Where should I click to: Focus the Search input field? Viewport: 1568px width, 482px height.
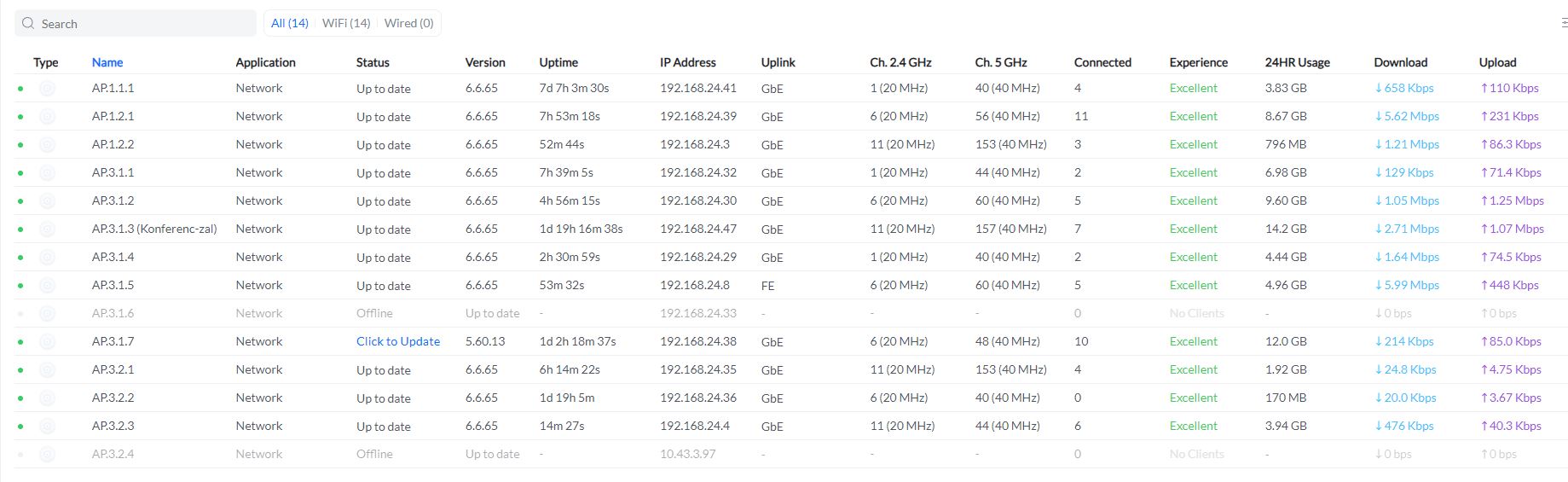pyautogui.click(x=145, y=24)
